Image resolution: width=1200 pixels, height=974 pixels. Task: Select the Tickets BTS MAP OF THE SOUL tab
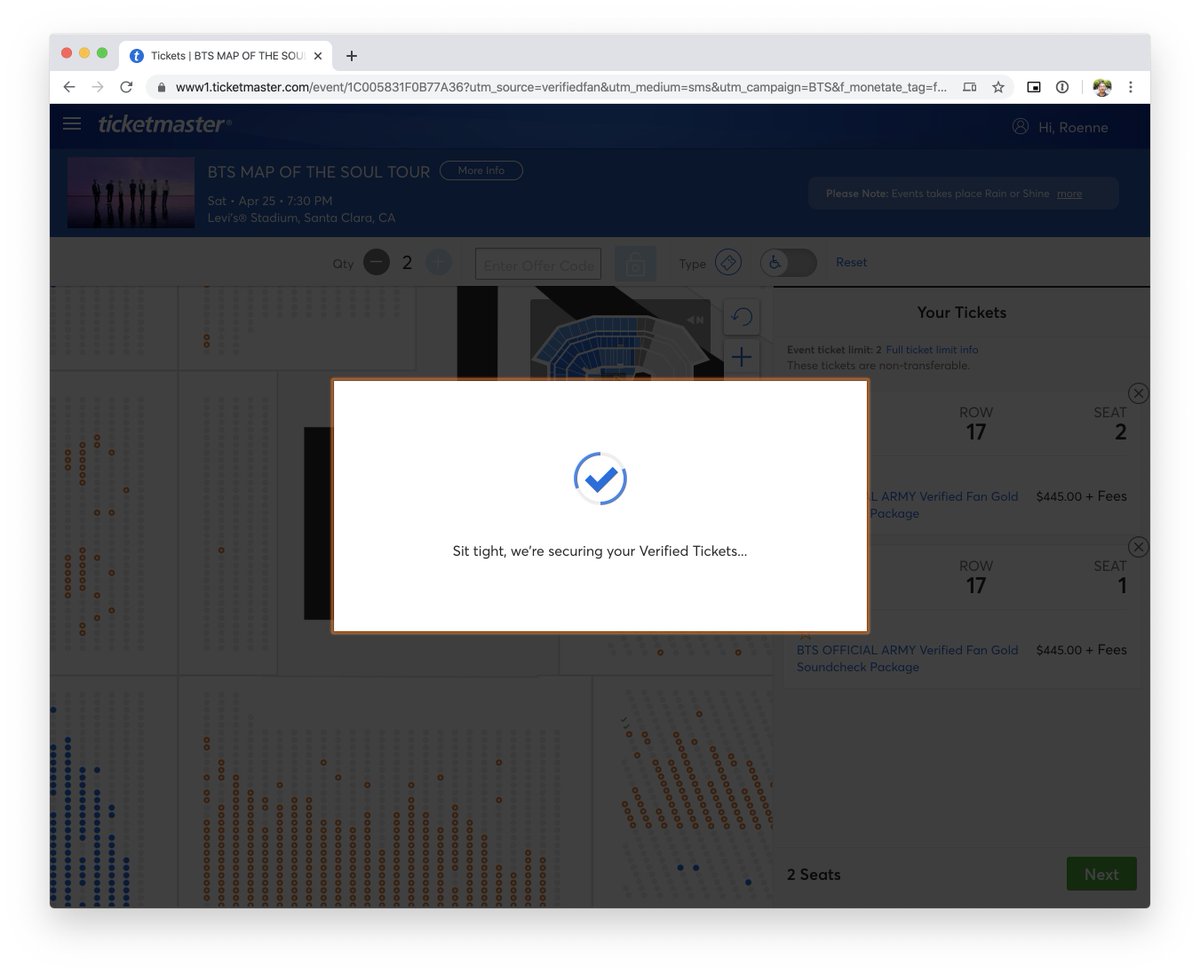tap(226, 56)
